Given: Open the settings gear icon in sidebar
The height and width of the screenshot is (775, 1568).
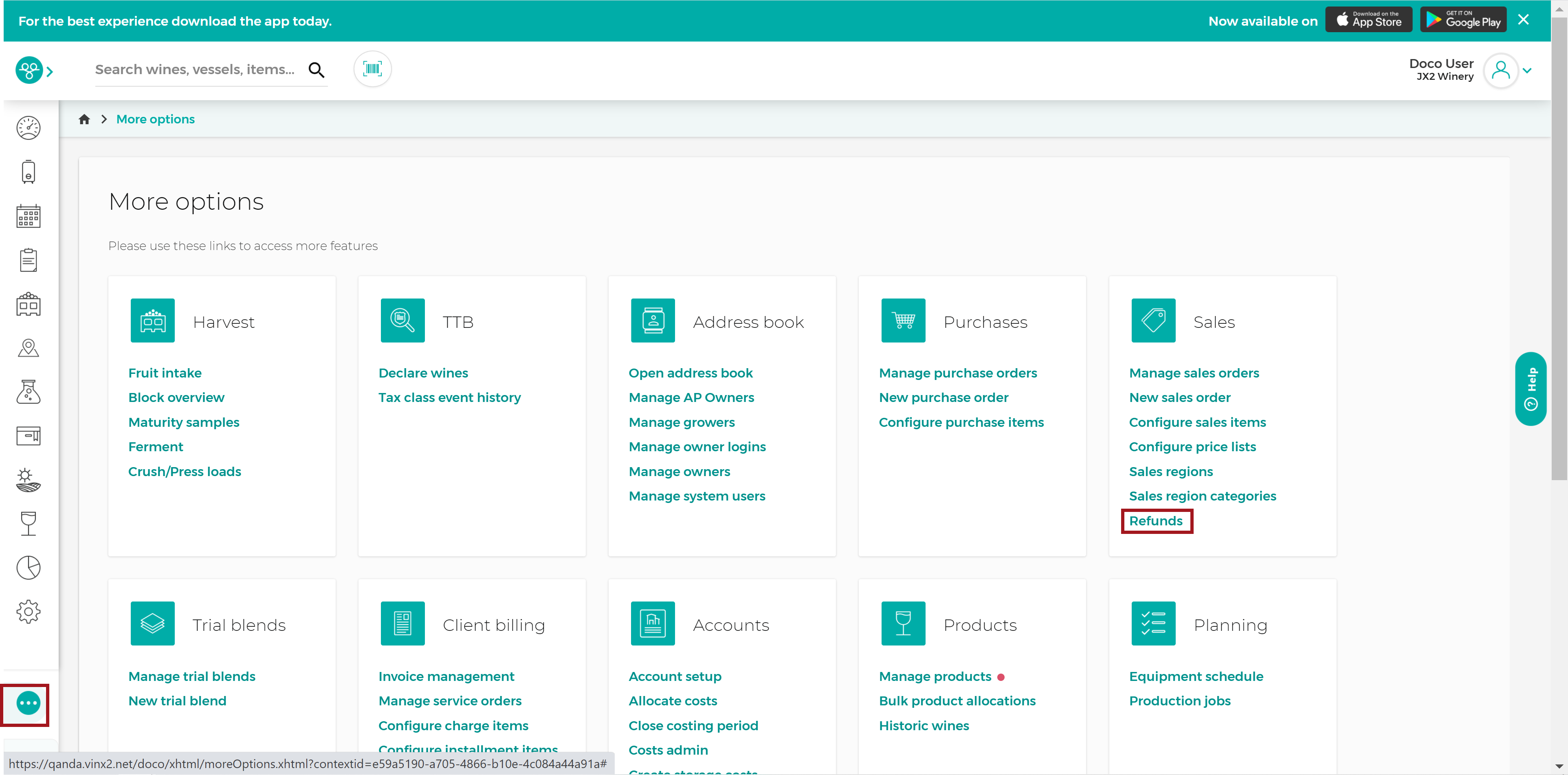Looking at the screenshot, I should [29, 611].
